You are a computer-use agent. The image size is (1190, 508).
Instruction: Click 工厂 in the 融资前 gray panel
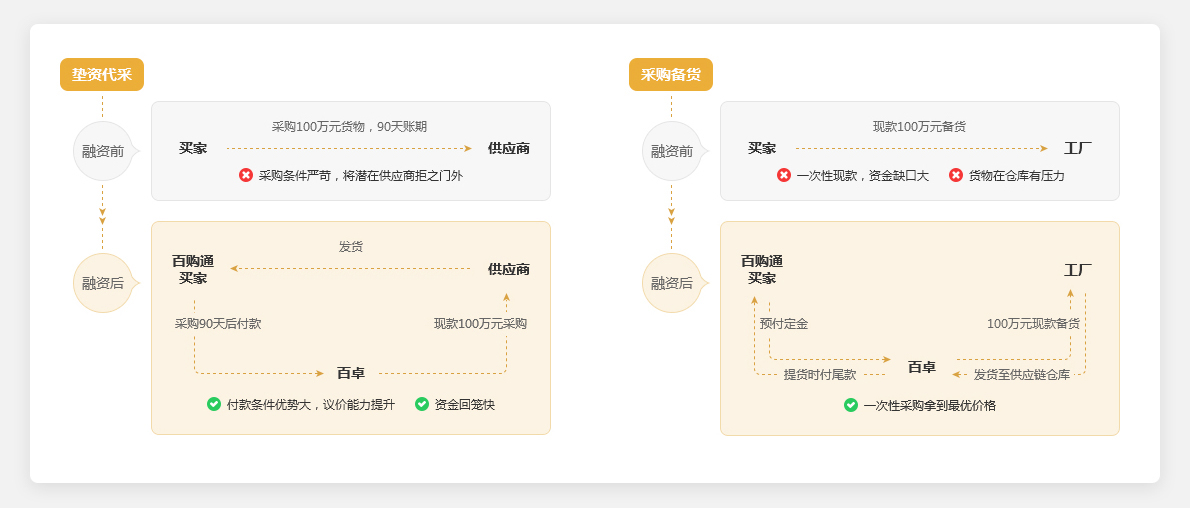tap(1078, 148)
